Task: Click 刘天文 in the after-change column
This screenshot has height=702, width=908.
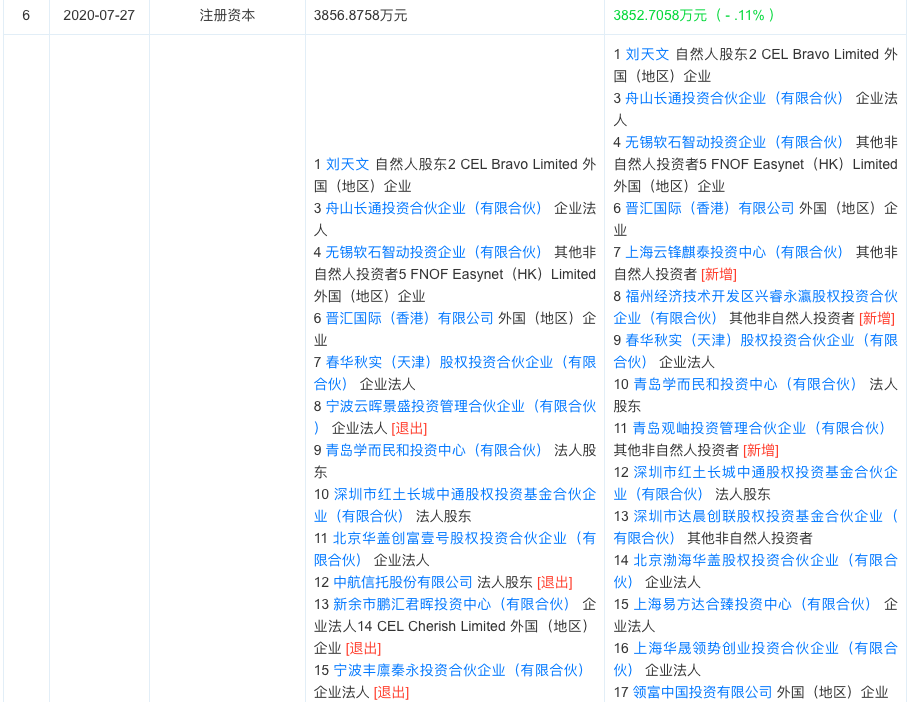Action: [647, 54]
